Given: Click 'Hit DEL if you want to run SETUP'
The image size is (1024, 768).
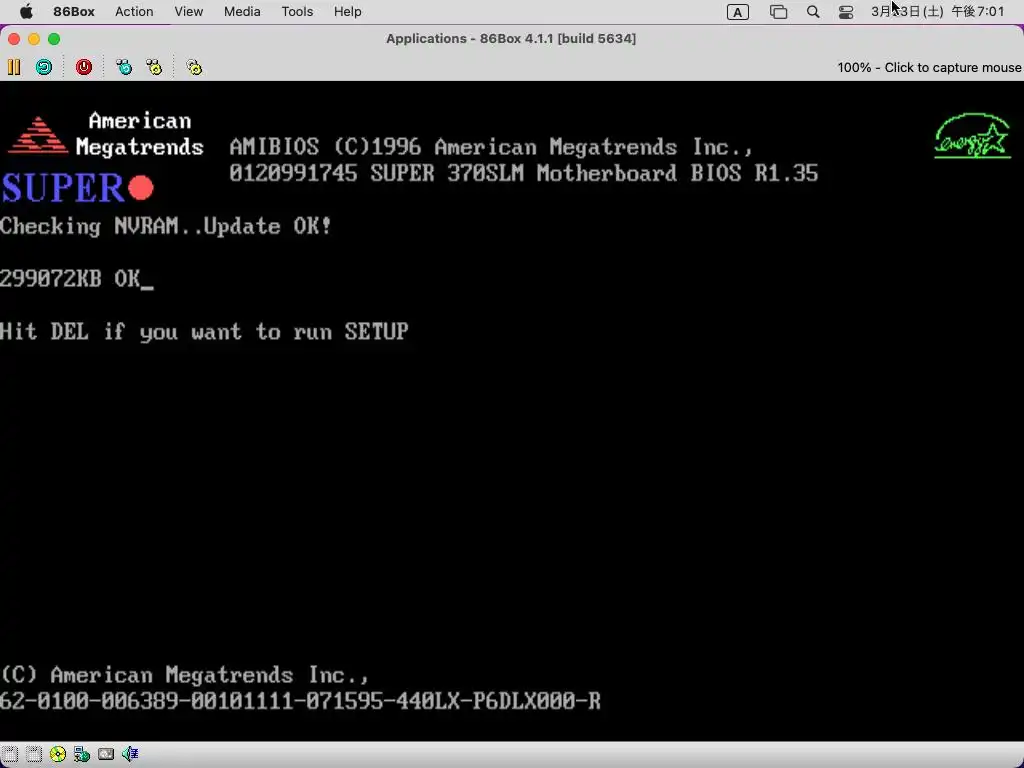Looking at the screenshot, I should pyautogui.click(x=204, y=332).
